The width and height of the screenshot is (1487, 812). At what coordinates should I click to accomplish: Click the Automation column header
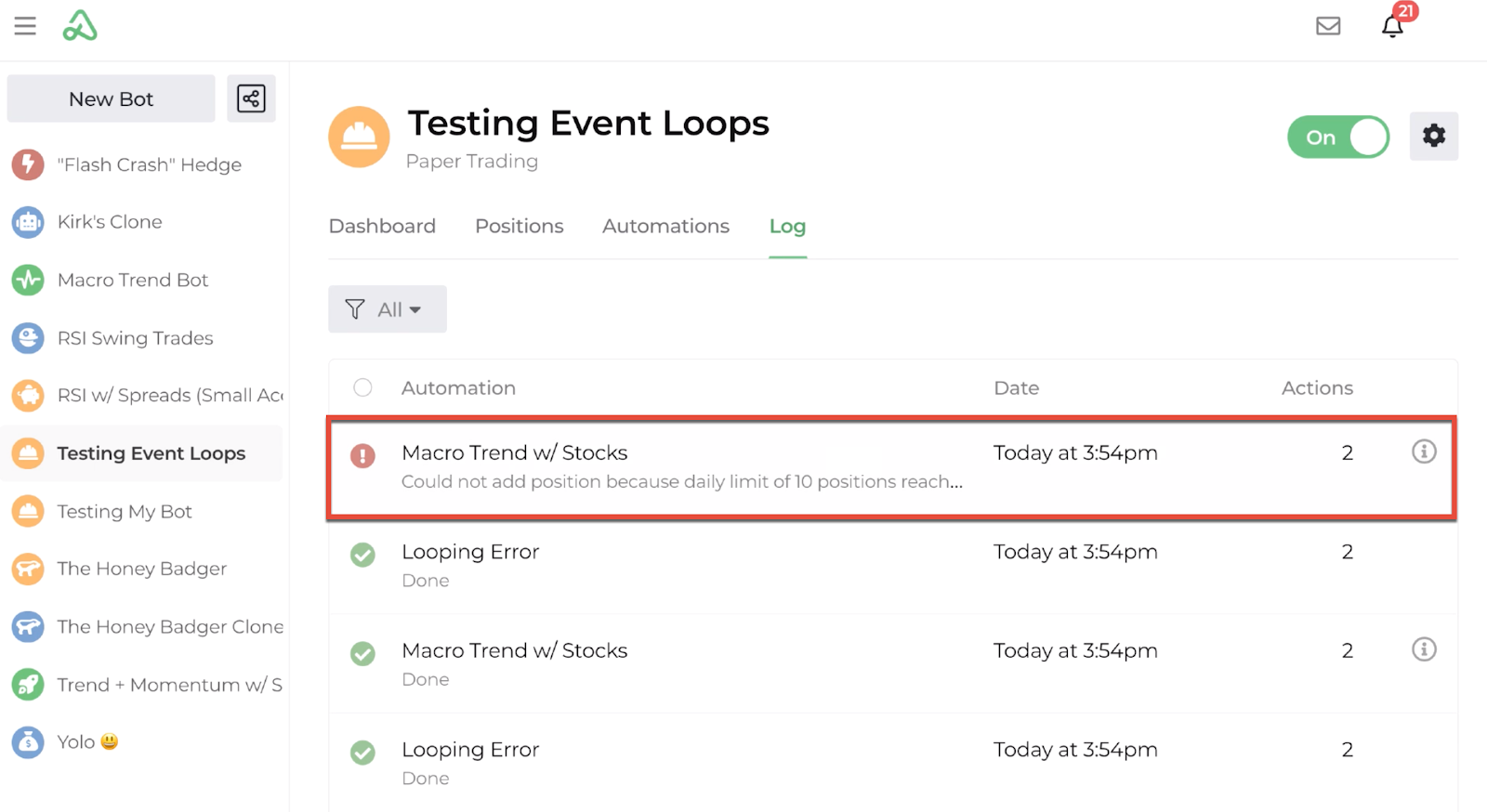point(458,387)
